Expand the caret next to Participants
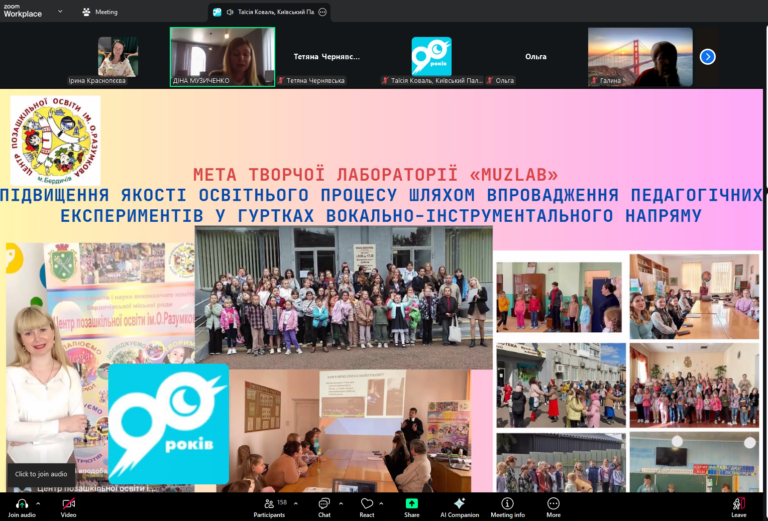The width and height of the screenshot is (768, 521). 296,503
